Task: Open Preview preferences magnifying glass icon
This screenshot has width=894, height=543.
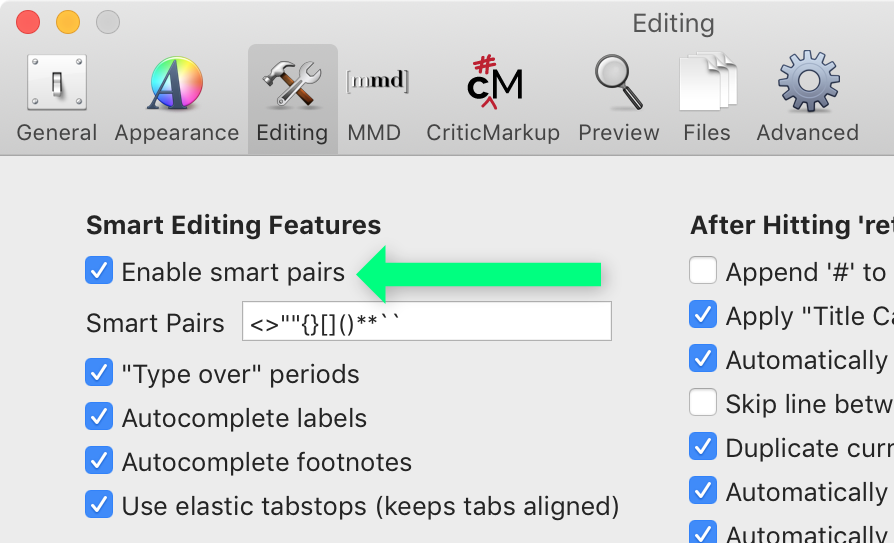Action: pos(619,82)
